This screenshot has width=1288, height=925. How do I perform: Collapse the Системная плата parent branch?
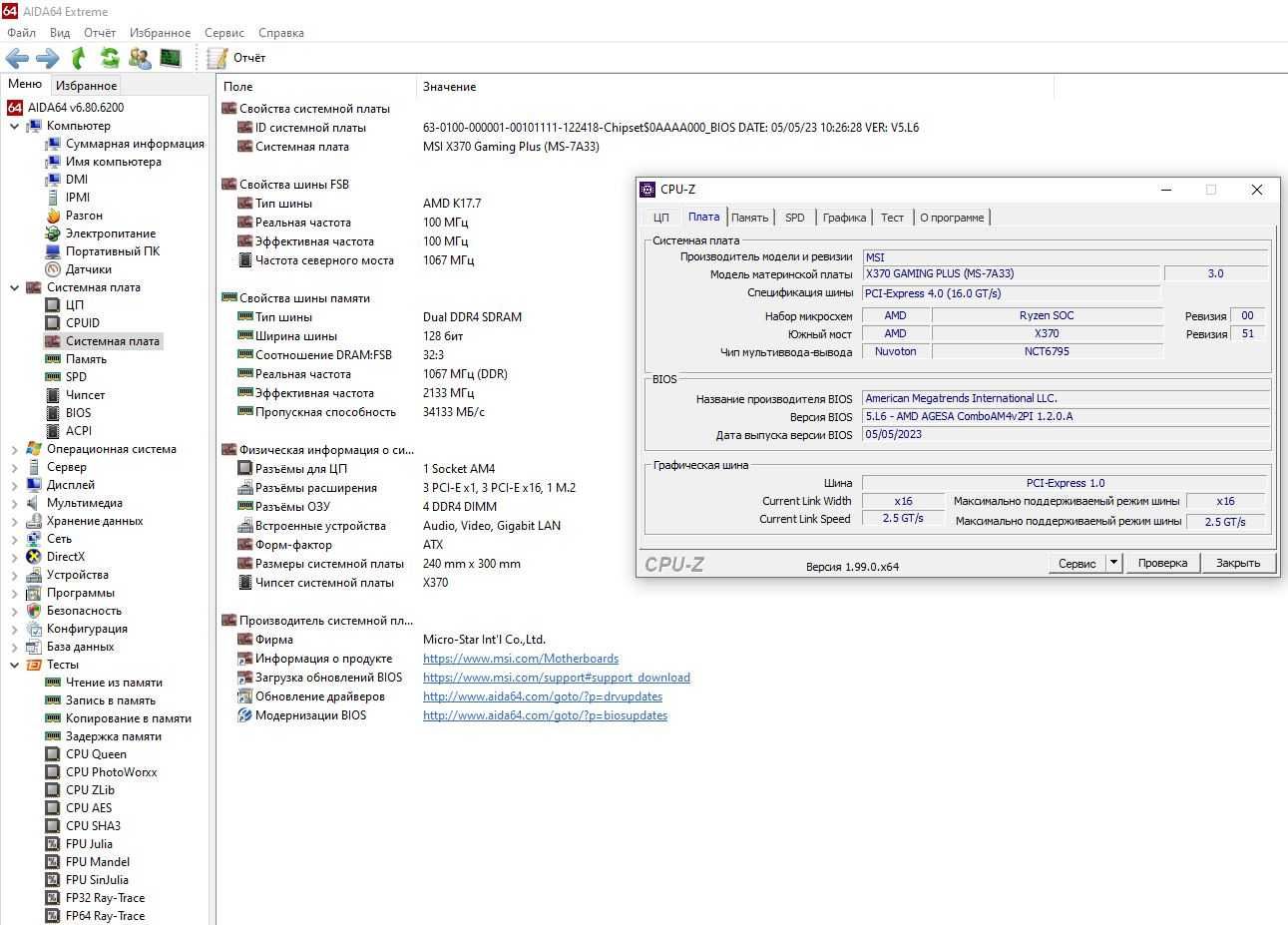coord(14,287)
